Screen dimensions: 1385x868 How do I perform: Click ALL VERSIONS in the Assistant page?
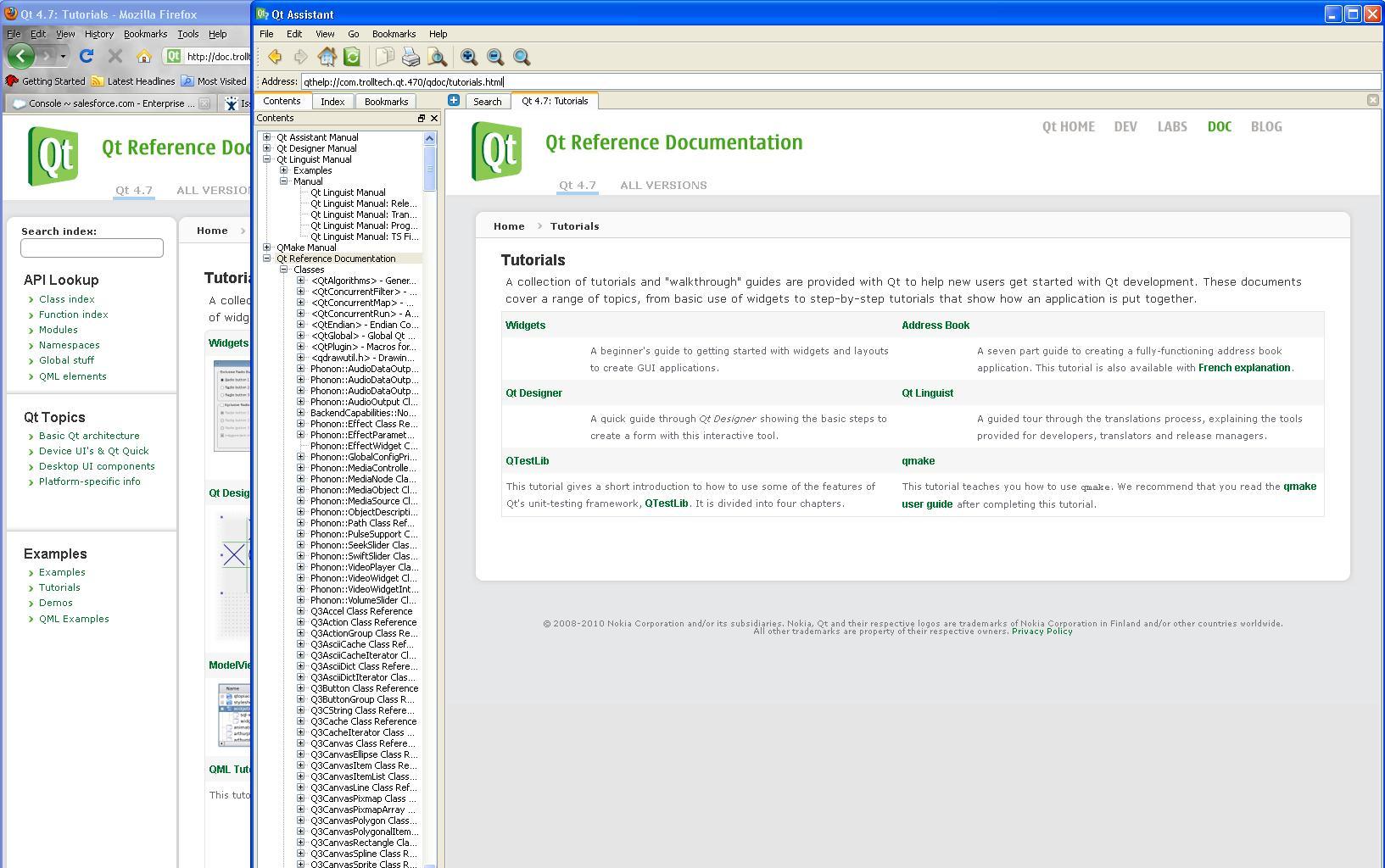click(663, 185)
